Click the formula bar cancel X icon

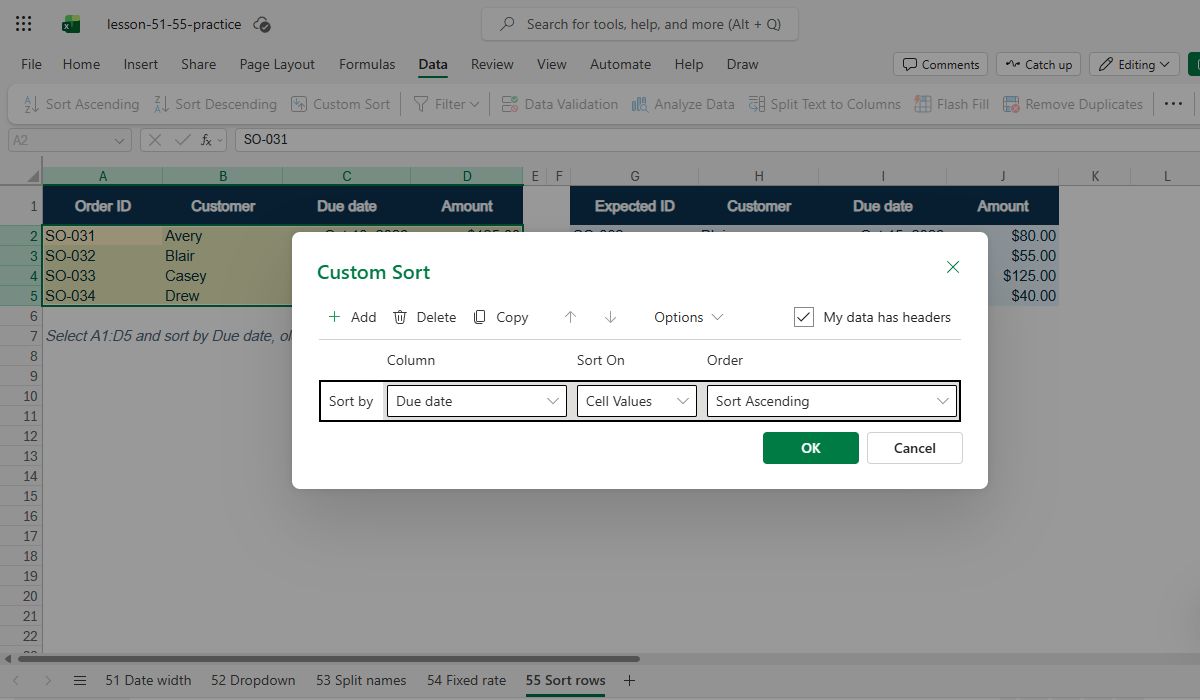coord(155,140)
